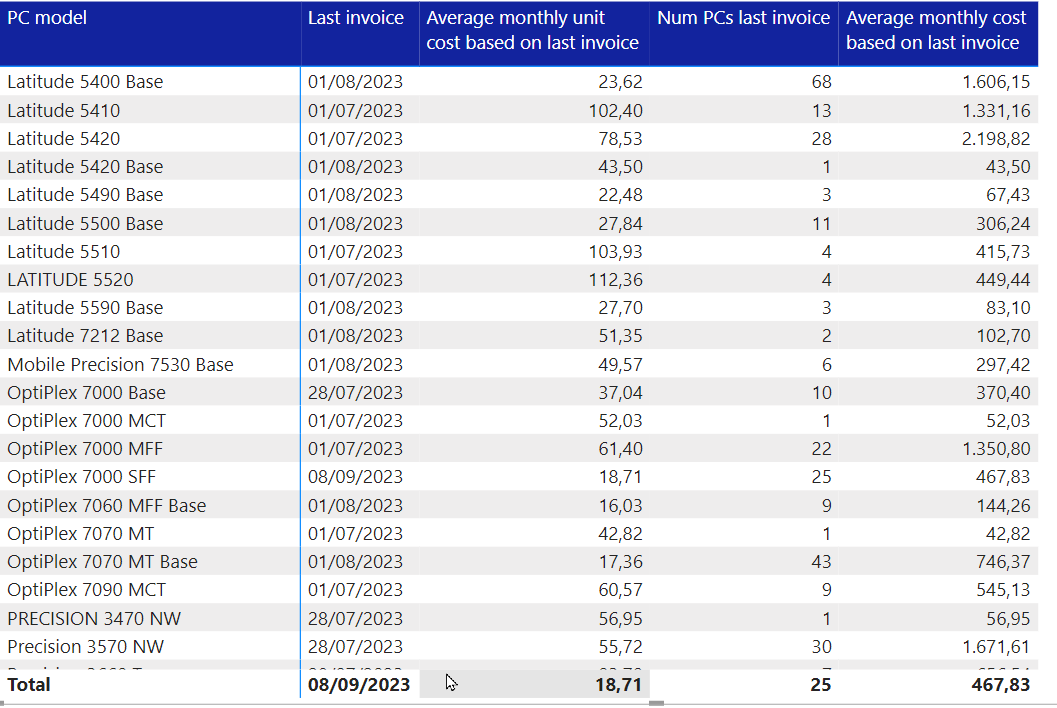1057x708 pixels.
Task: Click the monthly cost value 2.198,82
Action: point(996,139)
